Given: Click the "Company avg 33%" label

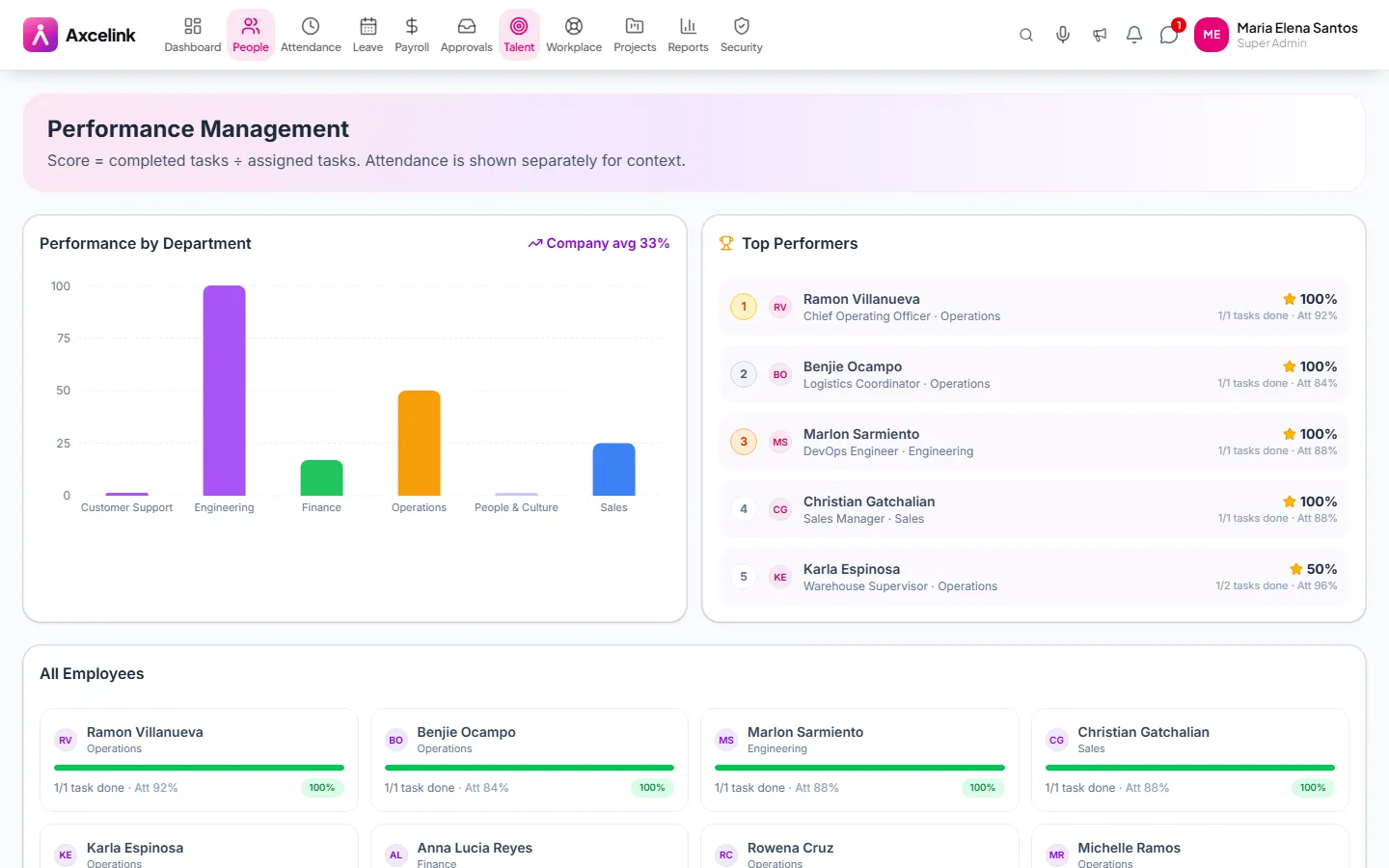Looking at the screenshot, I should coord(608,244).
